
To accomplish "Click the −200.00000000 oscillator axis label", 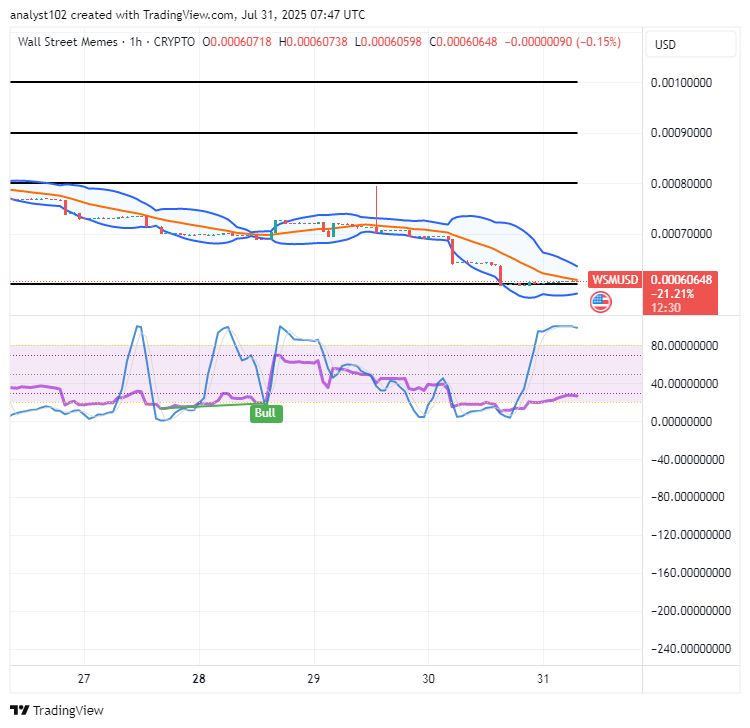I will click(x=691, y=611).
